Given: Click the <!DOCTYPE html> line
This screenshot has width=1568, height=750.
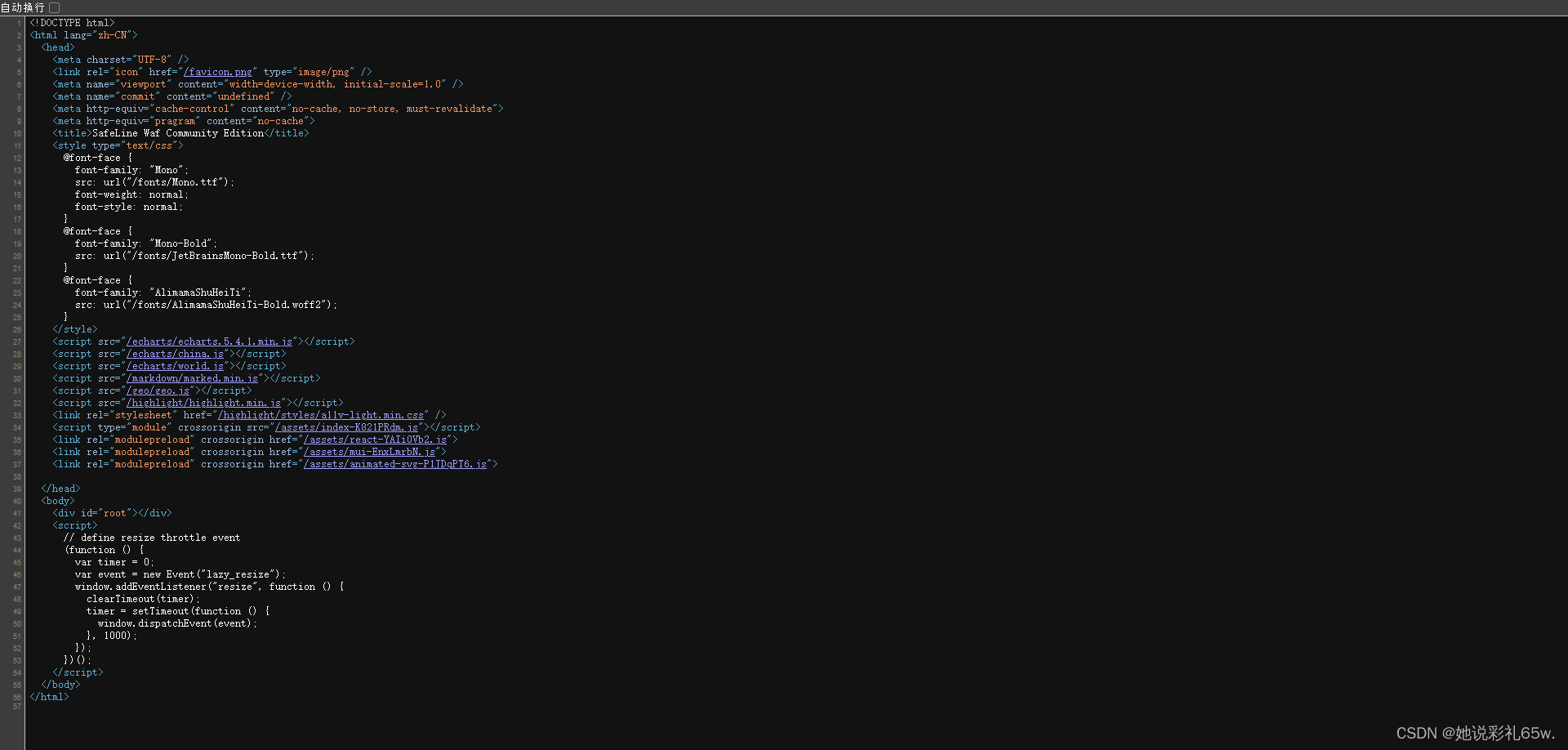Looking at the screenshot, I should pyautogui.click(x=72, y=23).
